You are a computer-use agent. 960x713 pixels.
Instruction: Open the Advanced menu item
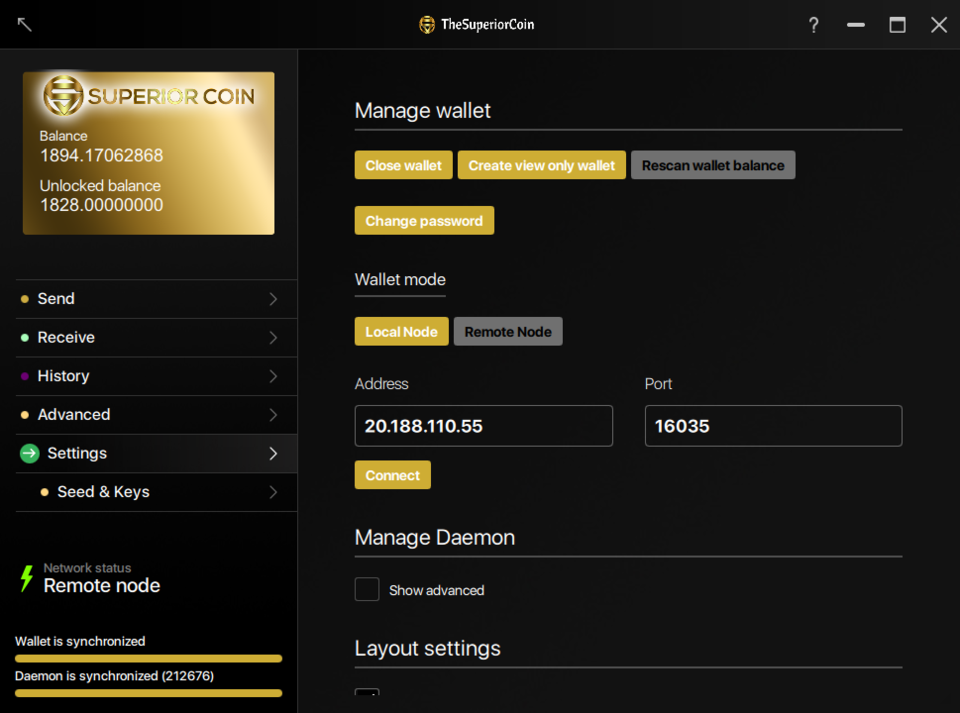[156, 415]
